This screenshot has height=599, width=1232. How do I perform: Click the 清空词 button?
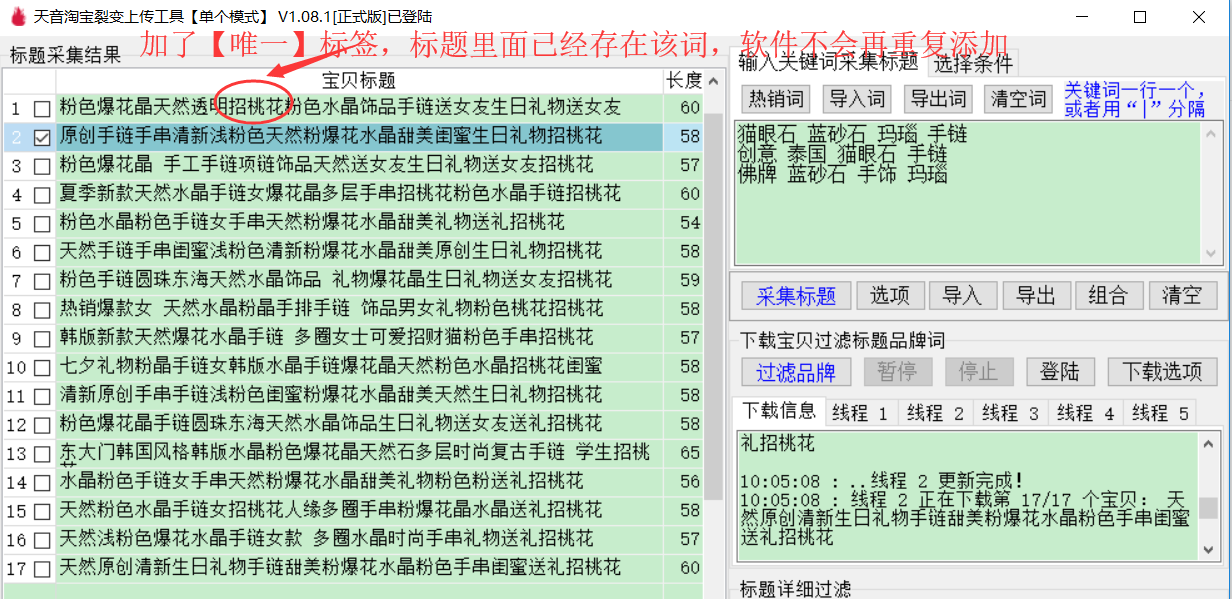tap(1018, 99)
